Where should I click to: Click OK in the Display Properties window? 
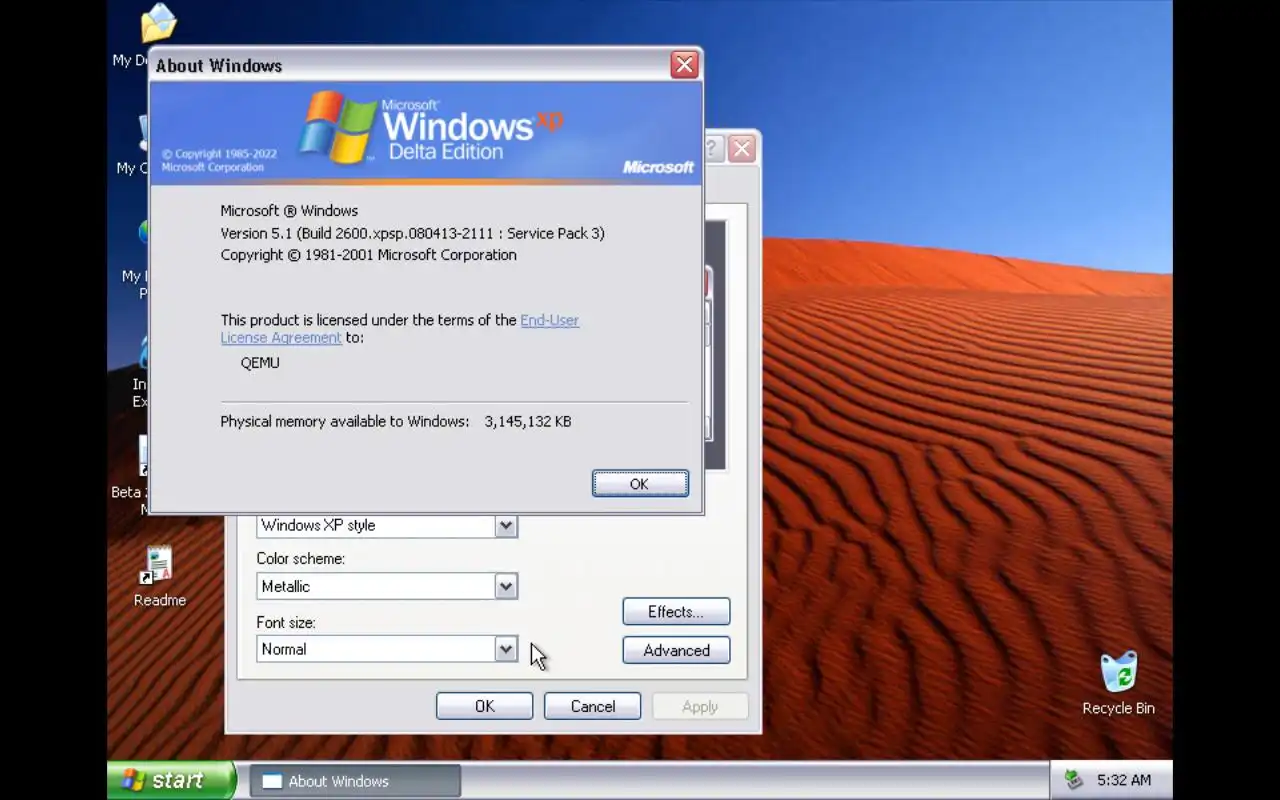485,706
